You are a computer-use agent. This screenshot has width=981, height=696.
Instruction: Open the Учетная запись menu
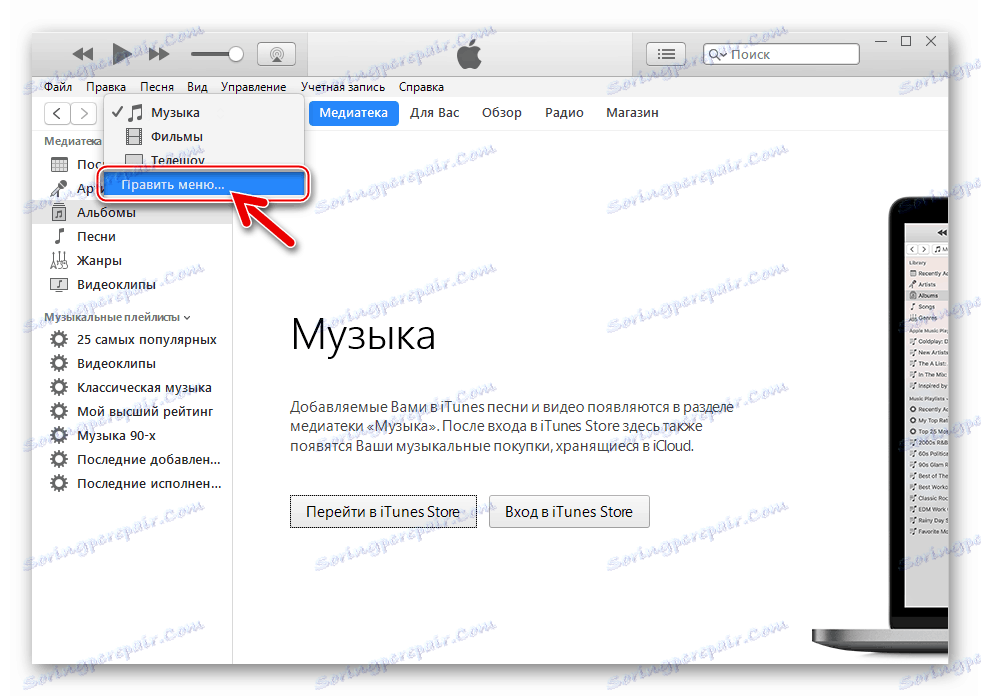[342, 87]
